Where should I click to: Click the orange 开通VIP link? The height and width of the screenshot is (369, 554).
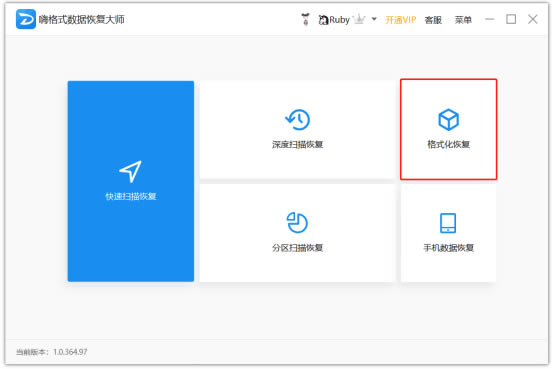[x=400, y=20]
